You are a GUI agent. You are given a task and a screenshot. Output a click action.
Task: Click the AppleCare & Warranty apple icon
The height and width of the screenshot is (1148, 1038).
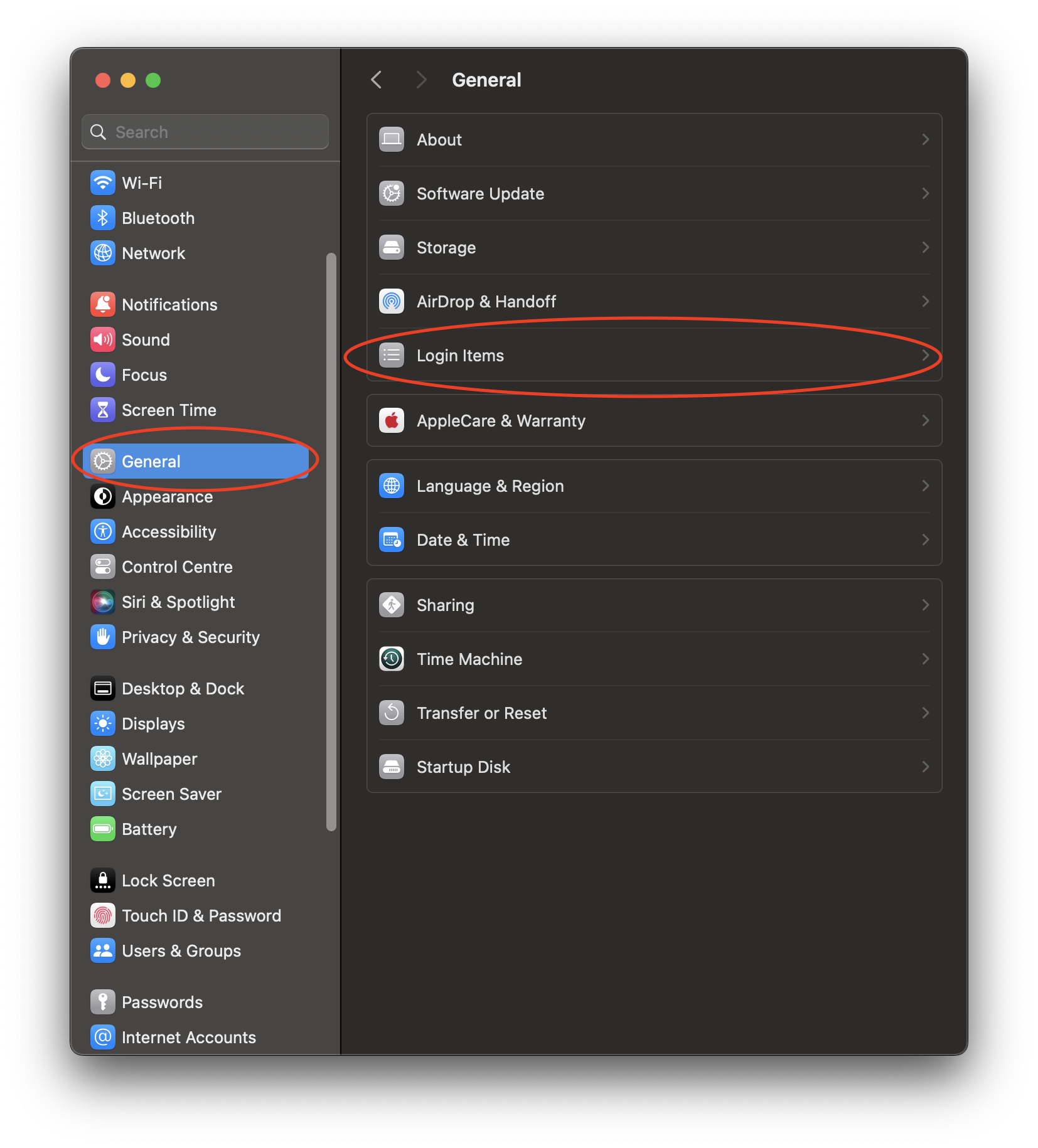pyautogui.click(x=392, y=420)
